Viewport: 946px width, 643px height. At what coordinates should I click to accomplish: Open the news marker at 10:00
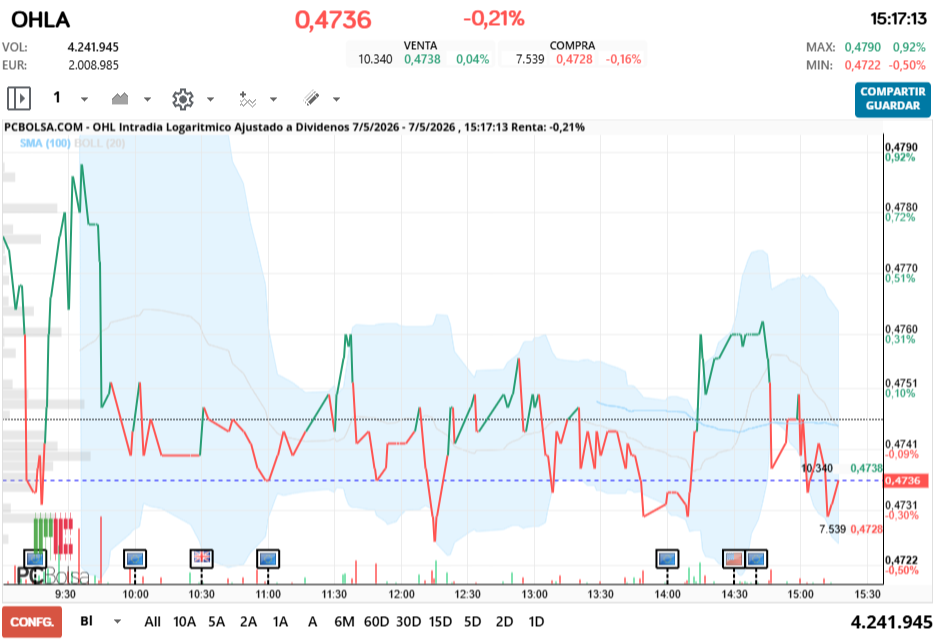pos(135,559)
